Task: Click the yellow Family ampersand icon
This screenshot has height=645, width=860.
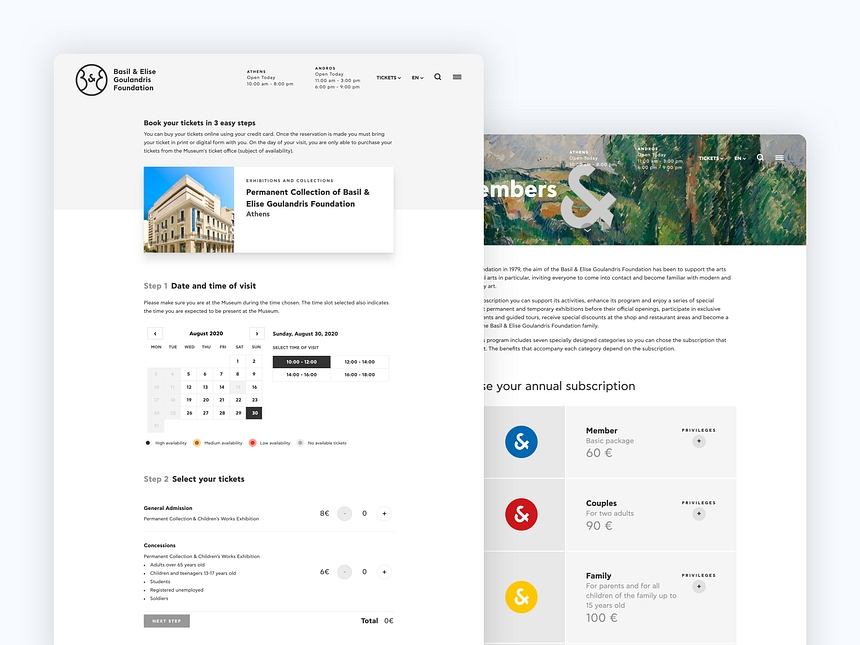Action: point(521,597)
